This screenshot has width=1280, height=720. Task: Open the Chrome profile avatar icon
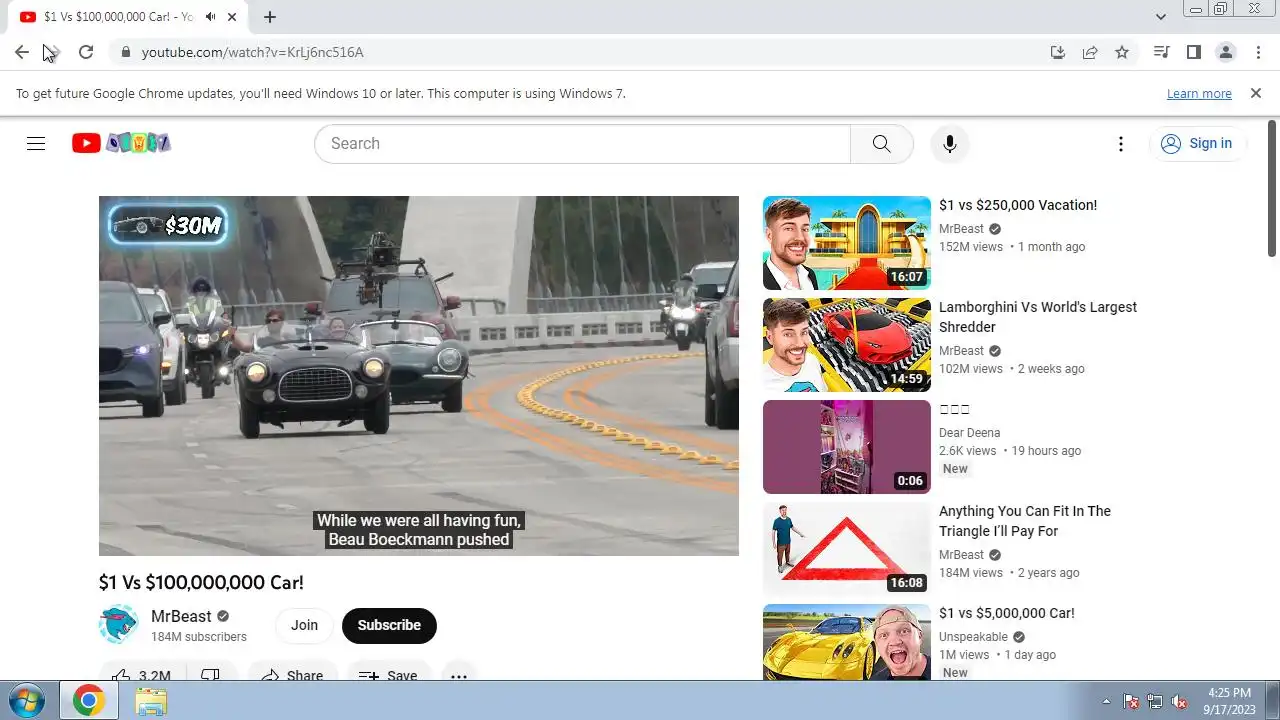[1225, 52]
